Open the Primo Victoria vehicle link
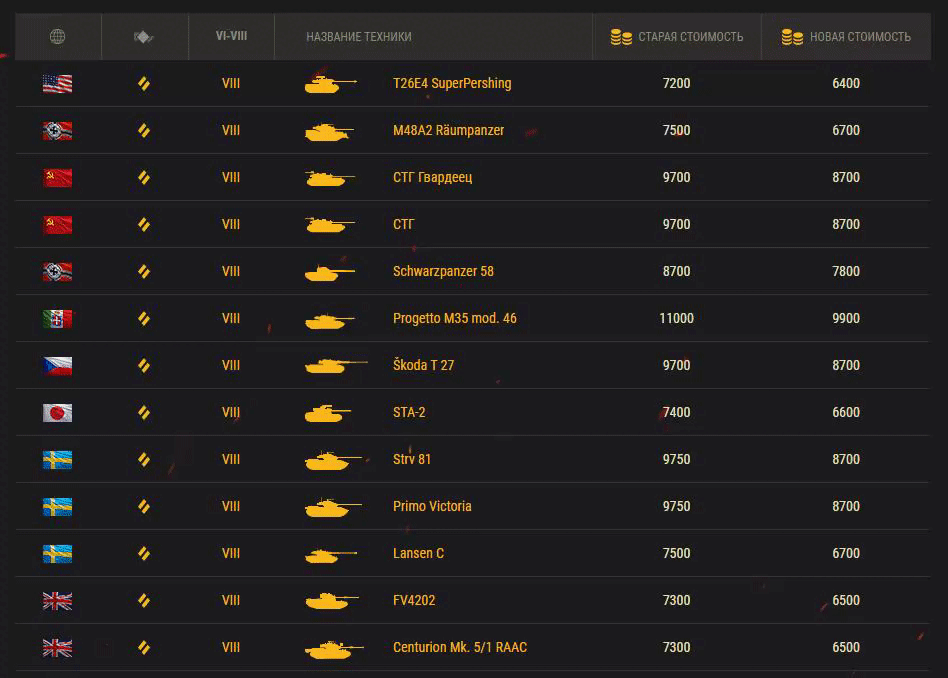Viewport: 948px width, 678px height. [x=432, y=506]
